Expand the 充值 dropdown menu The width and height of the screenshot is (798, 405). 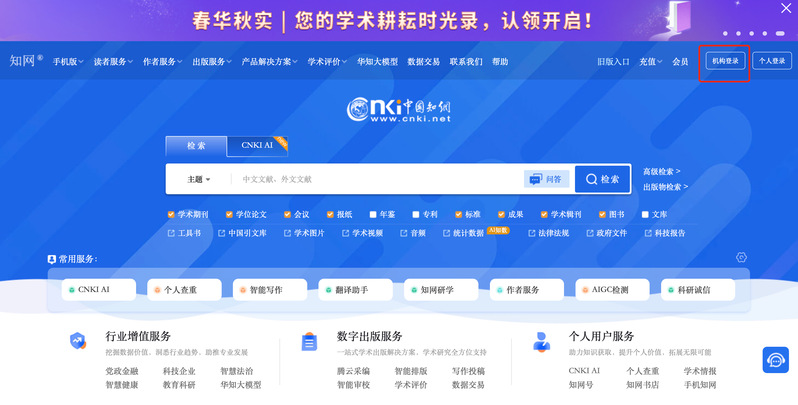click(x=650, y=62)
